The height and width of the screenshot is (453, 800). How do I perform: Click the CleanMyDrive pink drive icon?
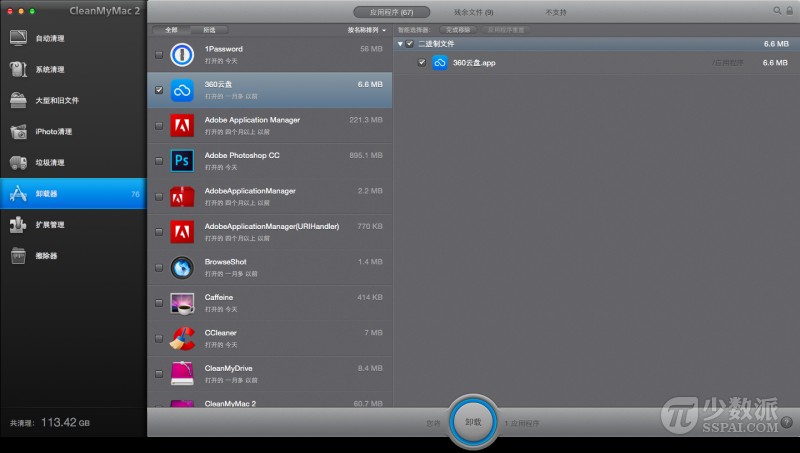(182, 374)
